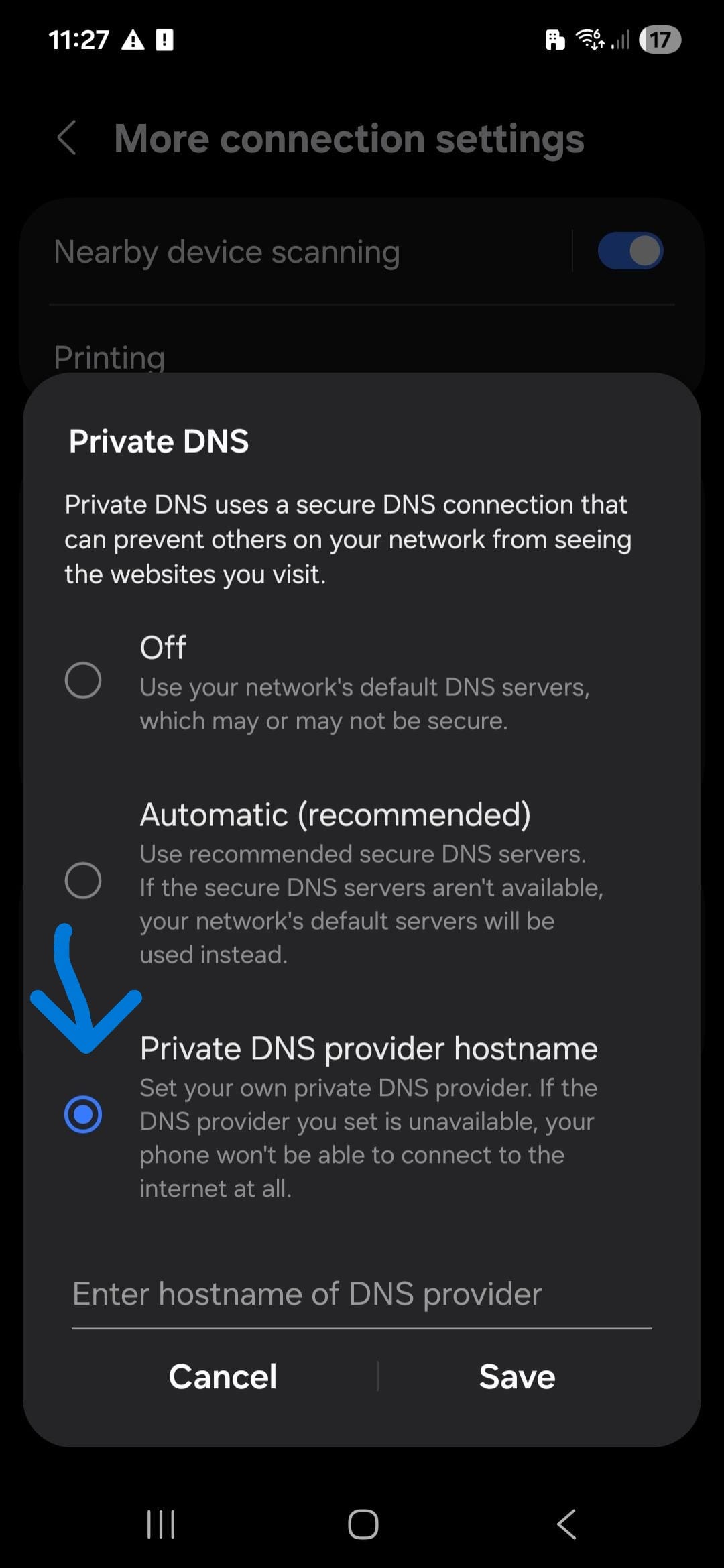Tap the Private DNS provider hostname title

click(x=369, y=1048)
